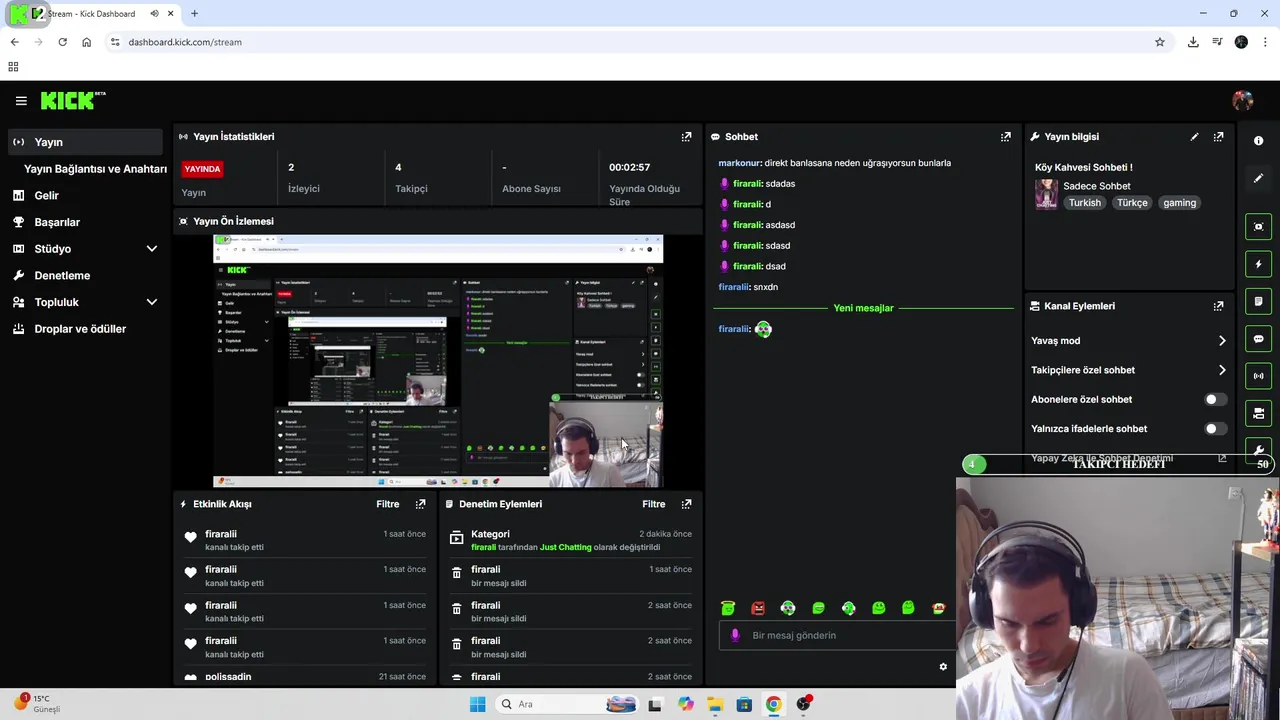The width and height of the screenshot is (1280, 720).
Task: Click the browser address bar URL
Action: (x=185, y=42)
